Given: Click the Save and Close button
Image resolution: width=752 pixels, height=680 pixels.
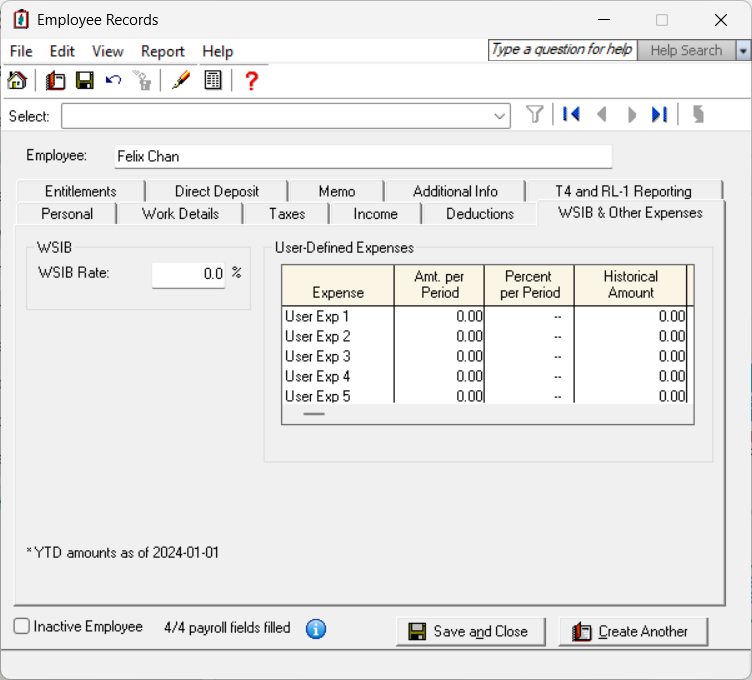Looking at the screenshot, I should coord(470,632).
